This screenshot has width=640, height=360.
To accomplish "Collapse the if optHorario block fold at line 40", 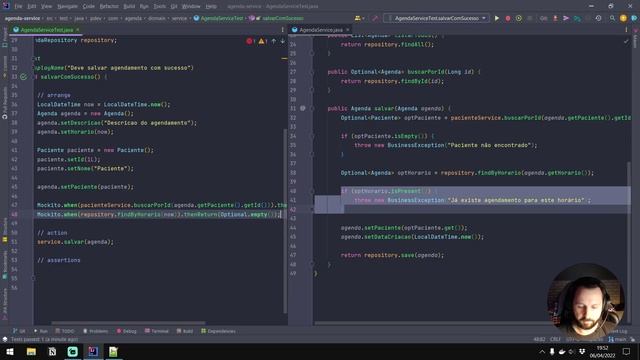I will (312, 191).
